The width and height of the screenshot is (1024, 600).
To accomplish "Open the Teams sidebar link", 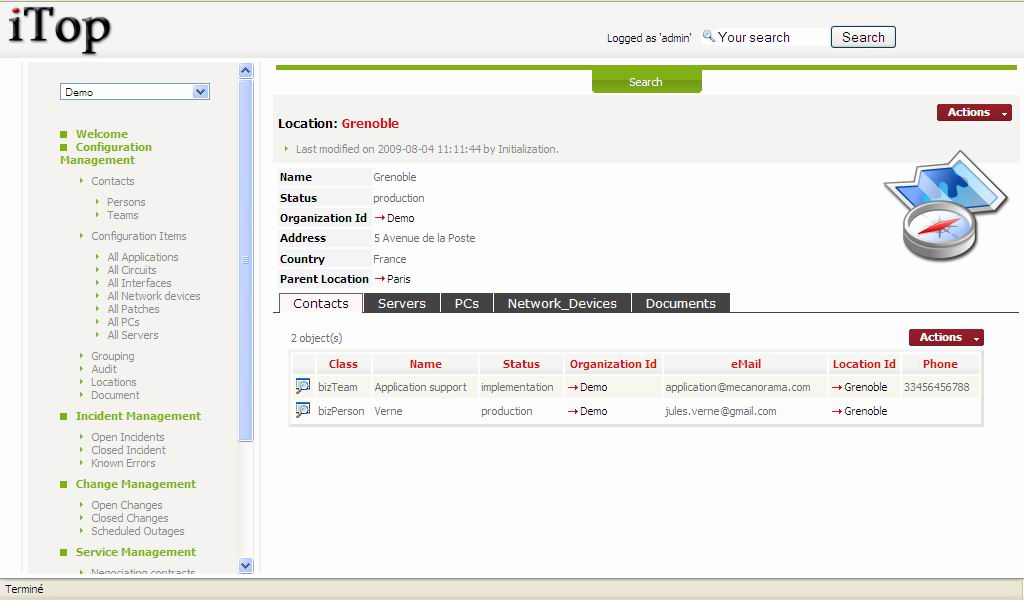I will coord(123,215).
